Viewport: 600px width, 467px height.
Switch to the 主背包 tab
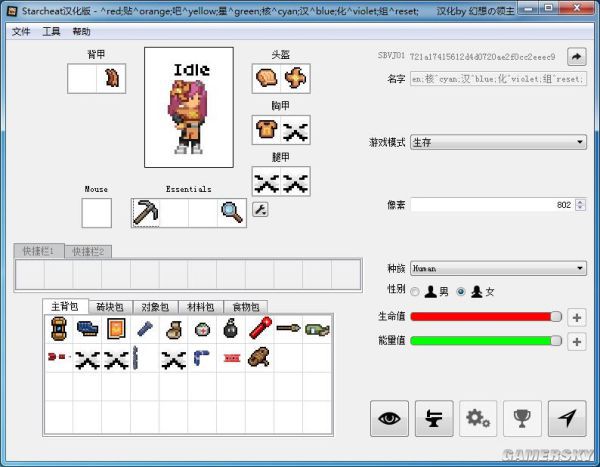pos(65,307)
